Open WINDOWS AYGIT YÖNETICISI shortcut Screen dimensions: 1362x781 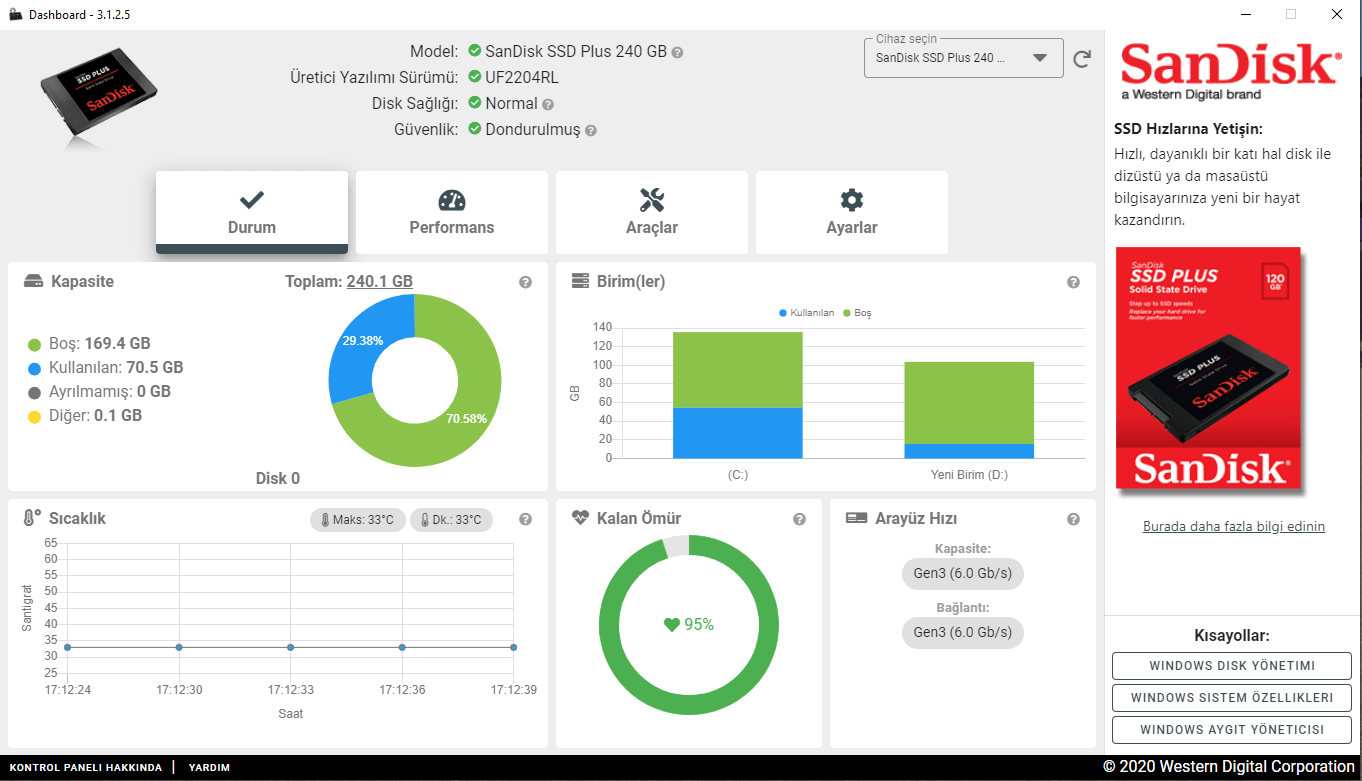coord(1232,730)
